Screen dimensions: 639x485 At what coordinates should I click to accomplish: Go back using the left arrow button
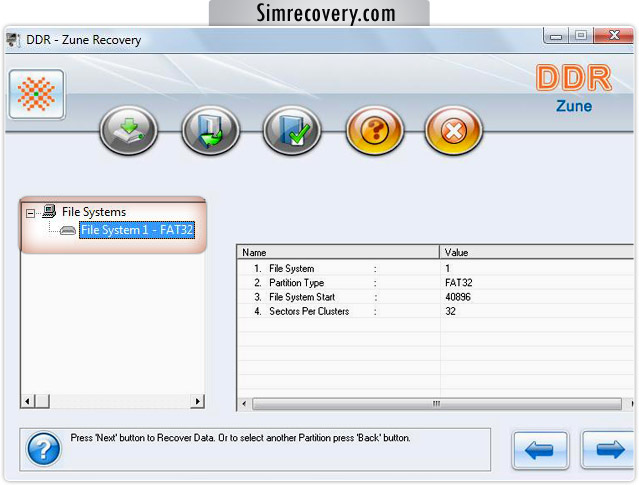point(540,450)
